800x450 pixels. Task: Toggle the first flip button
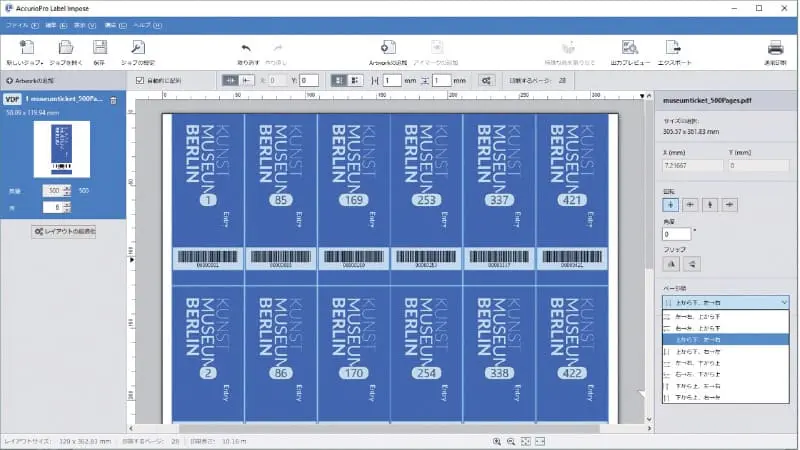672,264
